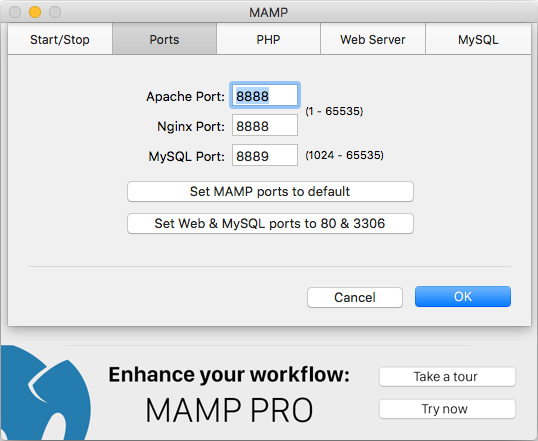Select the MySQL Port text box
This screenshot has width=538, height=441.
pos(265,155)
